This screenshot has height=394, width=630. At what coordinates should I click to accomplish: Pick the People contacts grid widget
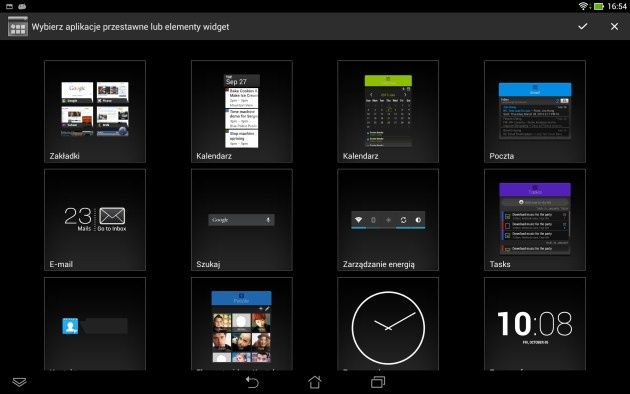click(x=241, y=324)
